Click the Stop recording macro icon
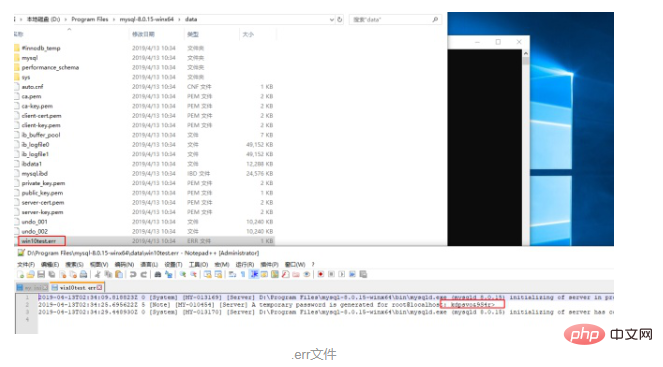Viewport: 663px width, 367px height. click(331, 274)
